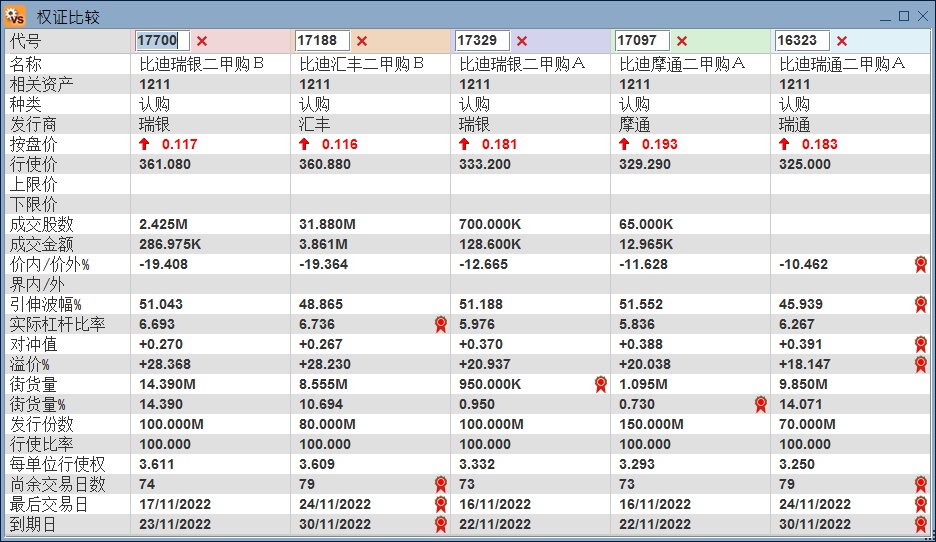Maximize the 权证比较 window
The height and width of the screenshot is (542, 936).
point(904,16)
